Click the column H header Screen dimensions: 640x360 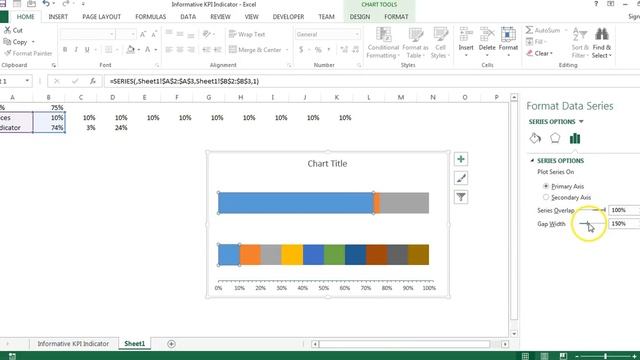(241, 98)
